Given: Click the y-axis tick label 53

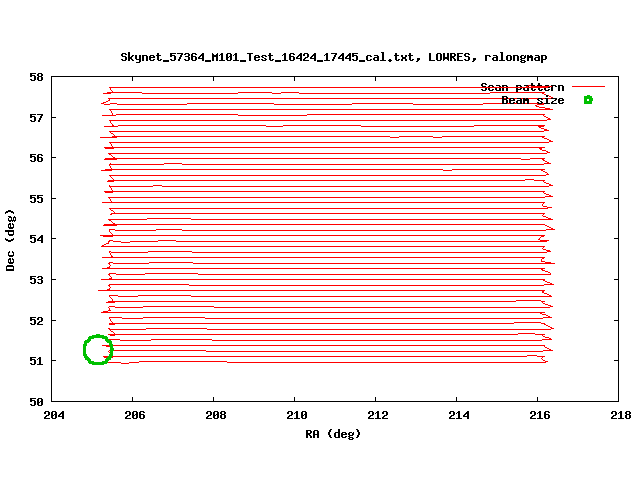Looking at the screenshot, I should click(x=36, y=280).
